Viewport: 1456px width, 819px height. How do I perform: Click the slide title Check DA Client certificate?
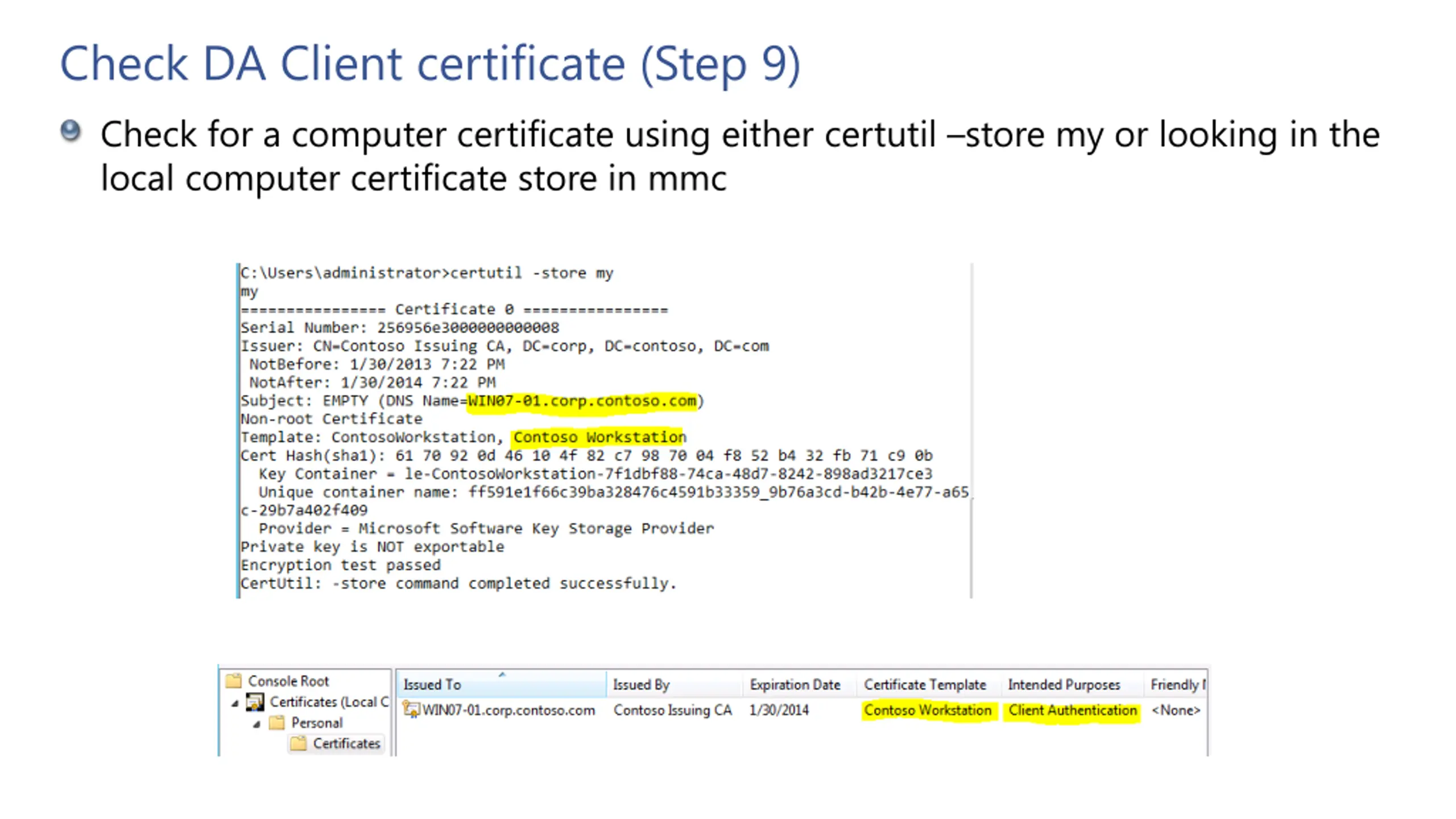click(x=430, y=64)
